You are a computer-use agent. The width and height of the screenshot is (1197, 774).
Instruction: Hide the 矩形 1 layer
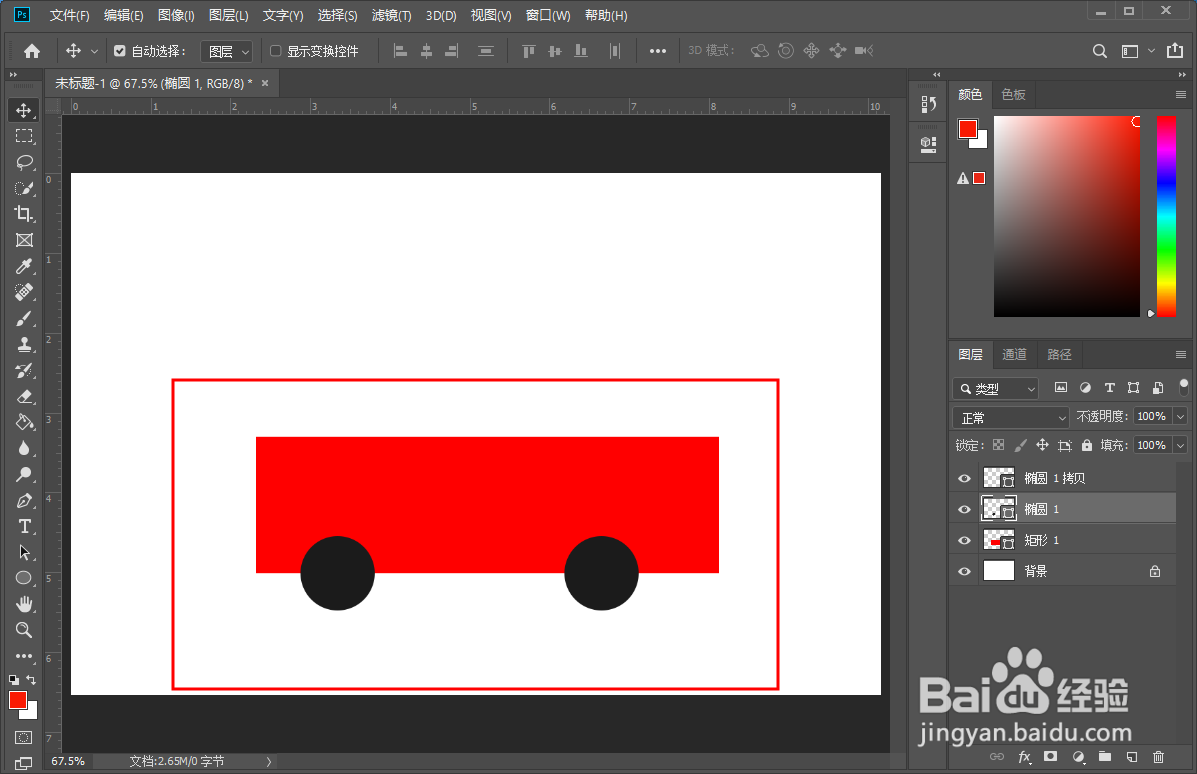964,540
